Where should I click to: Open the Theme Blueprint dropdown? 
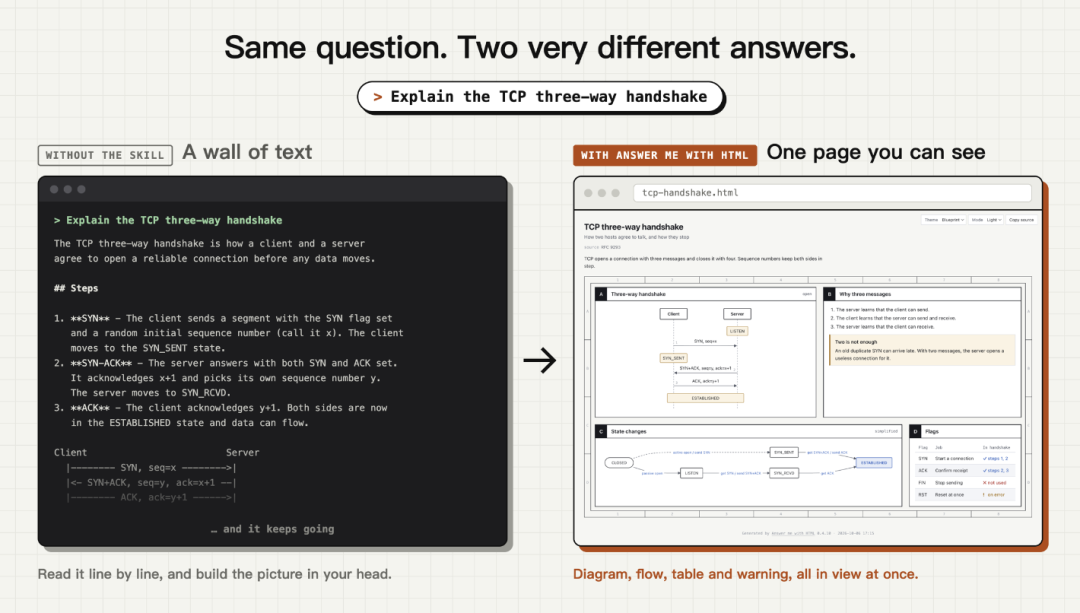944,220
